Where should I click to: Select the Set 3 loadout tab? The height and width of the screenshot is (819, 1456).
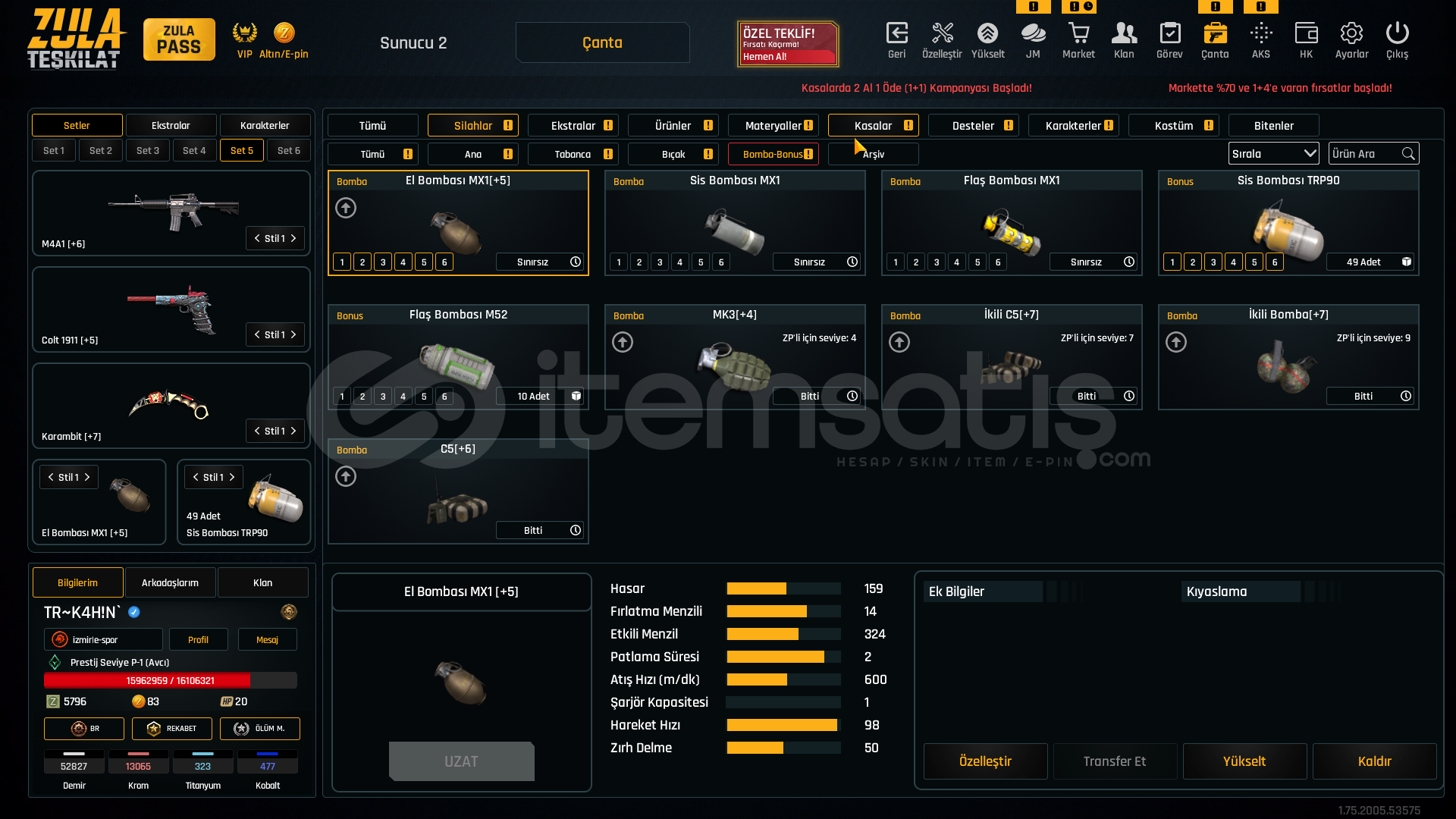148,150
